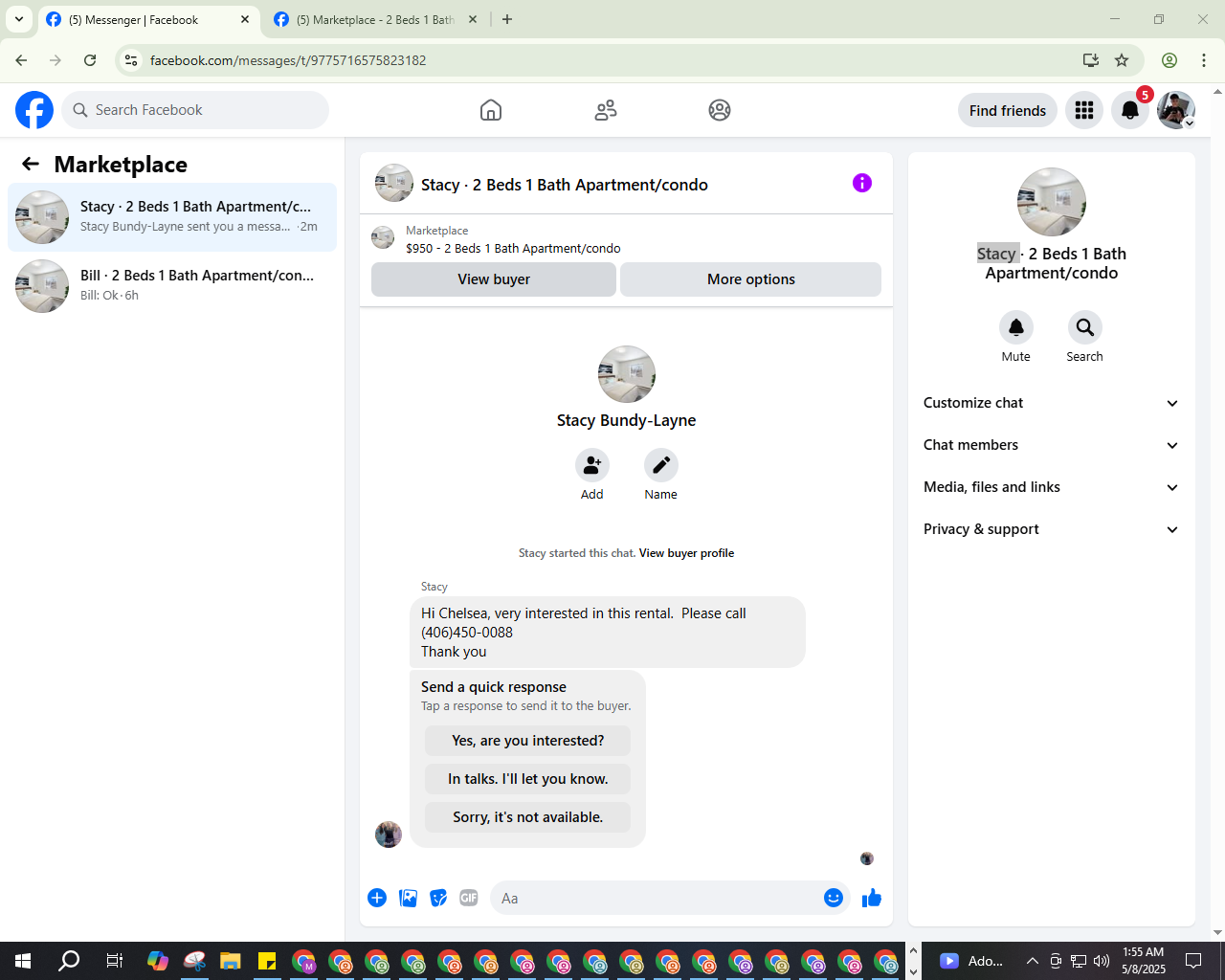Open the Windows notification center icon
1225x980 pixels.
coord(1193,961)
